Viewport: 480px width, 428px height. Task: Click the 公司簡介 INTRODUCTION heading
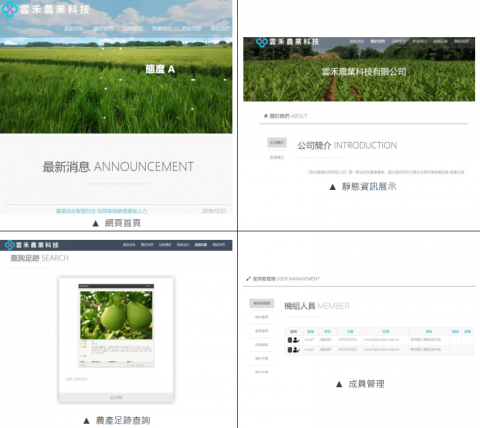tap(347, 146)
